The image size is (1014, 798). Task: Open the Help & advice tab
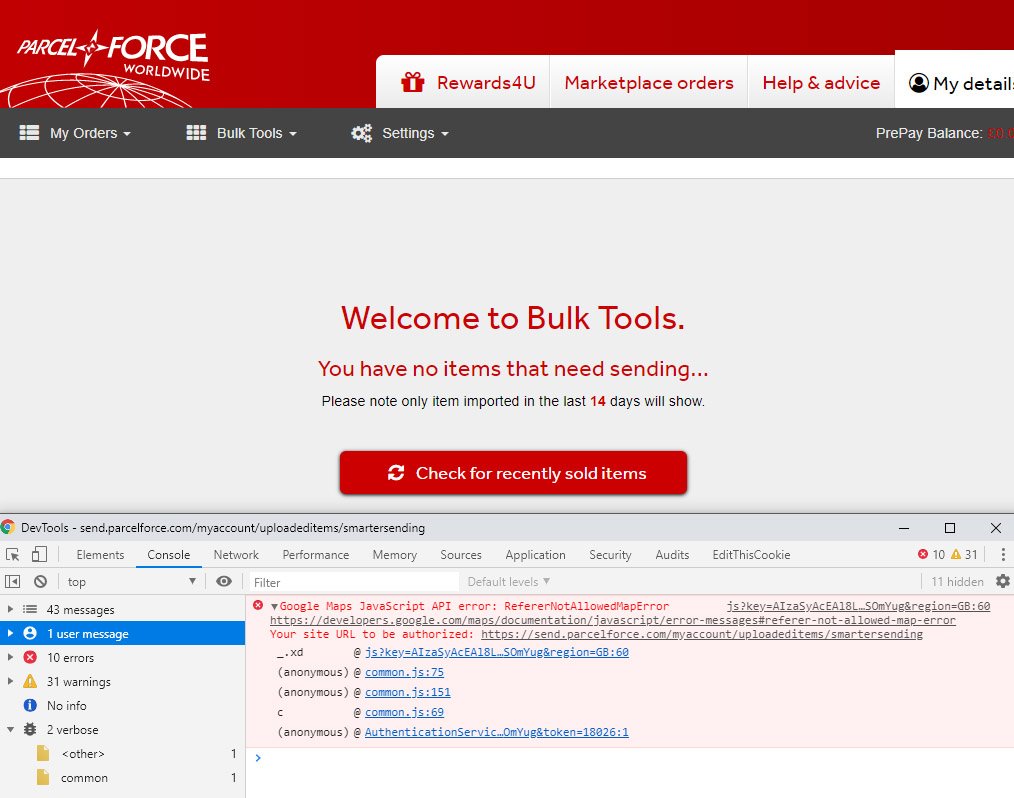click(x=821, y=83)
